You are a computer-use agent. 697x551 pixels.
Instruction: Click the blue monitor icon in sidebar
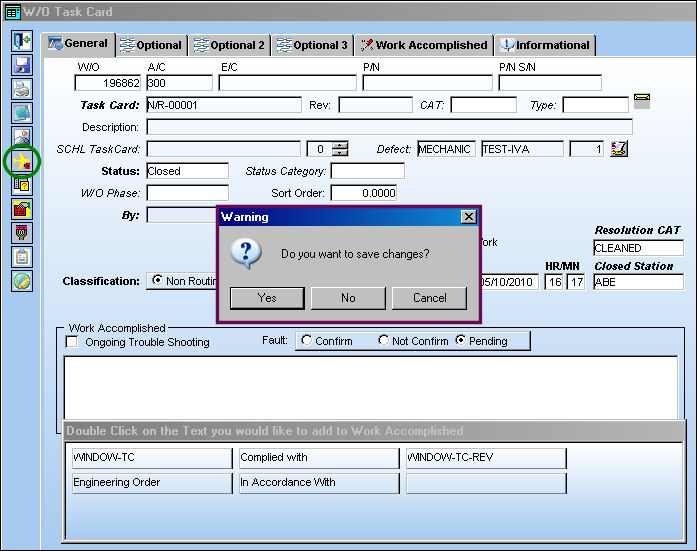point(22,113)
